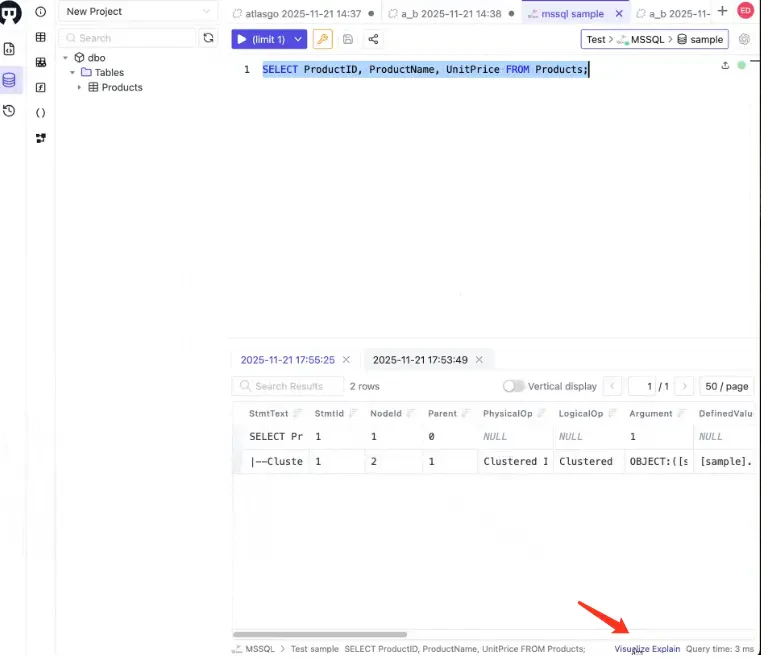The height and width of the screenshot is (658, 761).
Task: Close the 17:53:49 result tab
Action: click(479, 360)
